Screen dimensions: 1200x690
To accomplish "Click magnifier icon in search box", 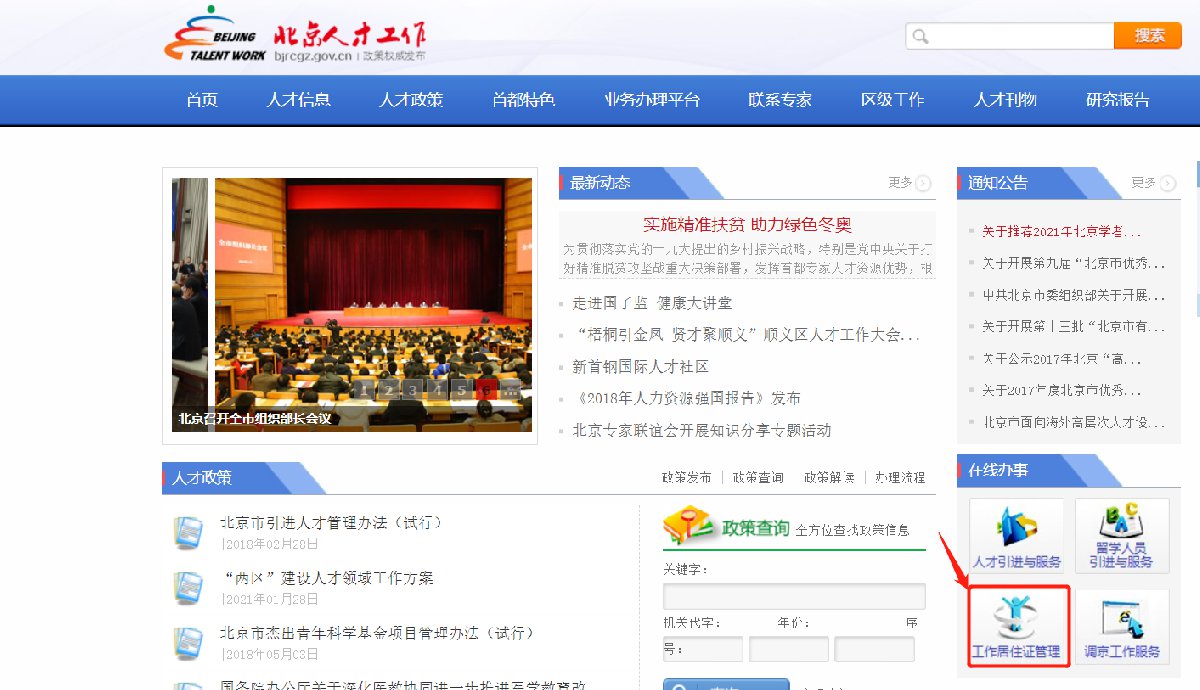I will click(x=920, y=36).
